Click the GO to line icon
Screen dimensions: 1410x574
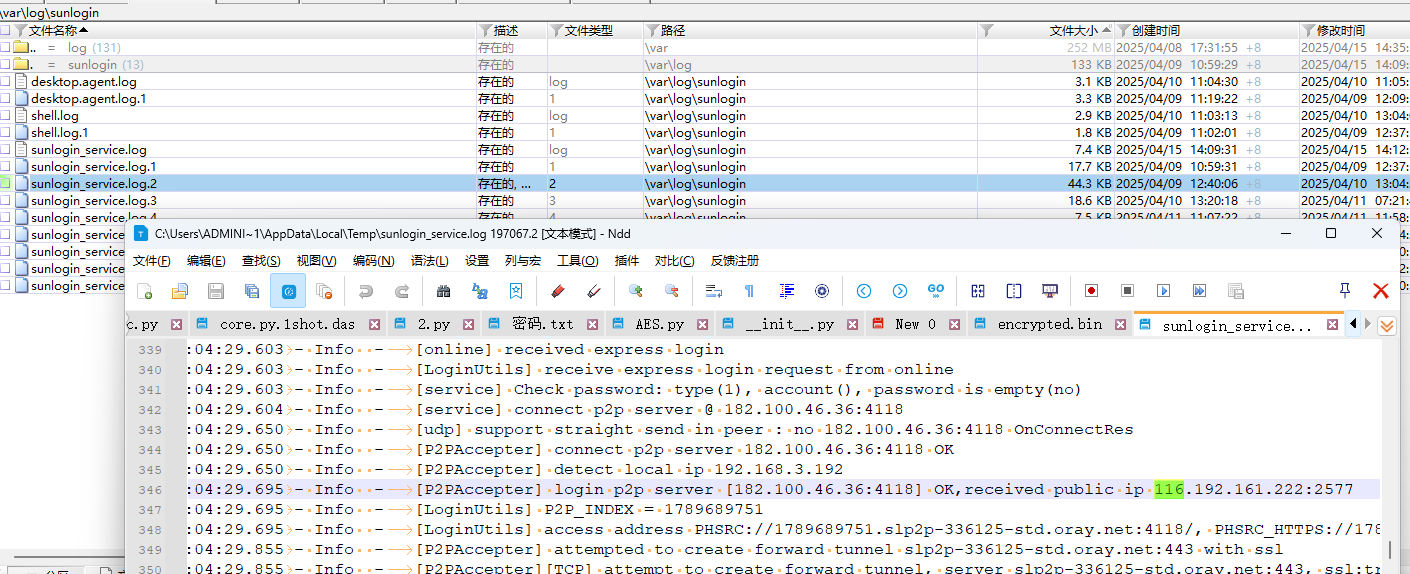[936, 291]
